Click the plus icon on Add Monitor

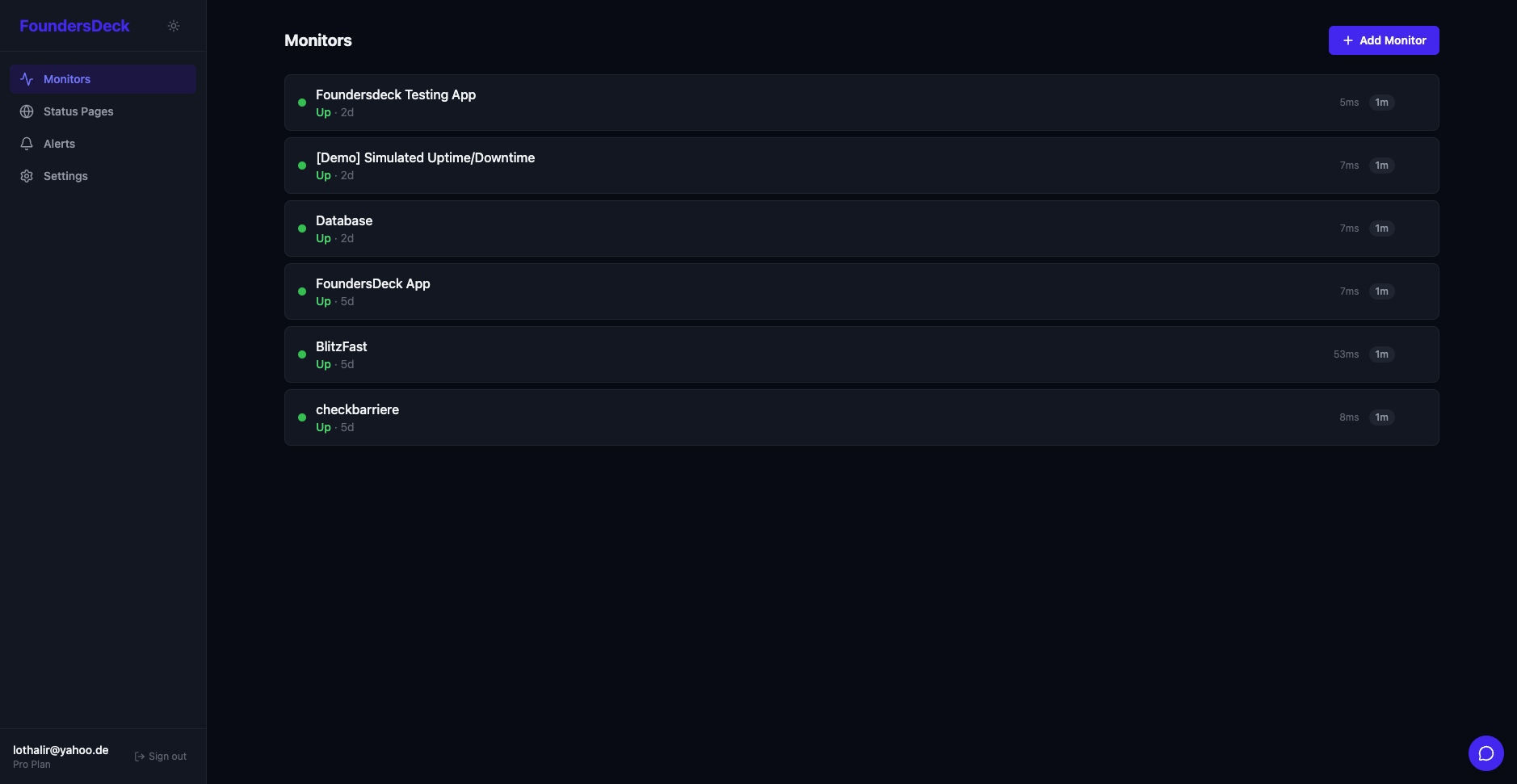tap(1347, 40)
